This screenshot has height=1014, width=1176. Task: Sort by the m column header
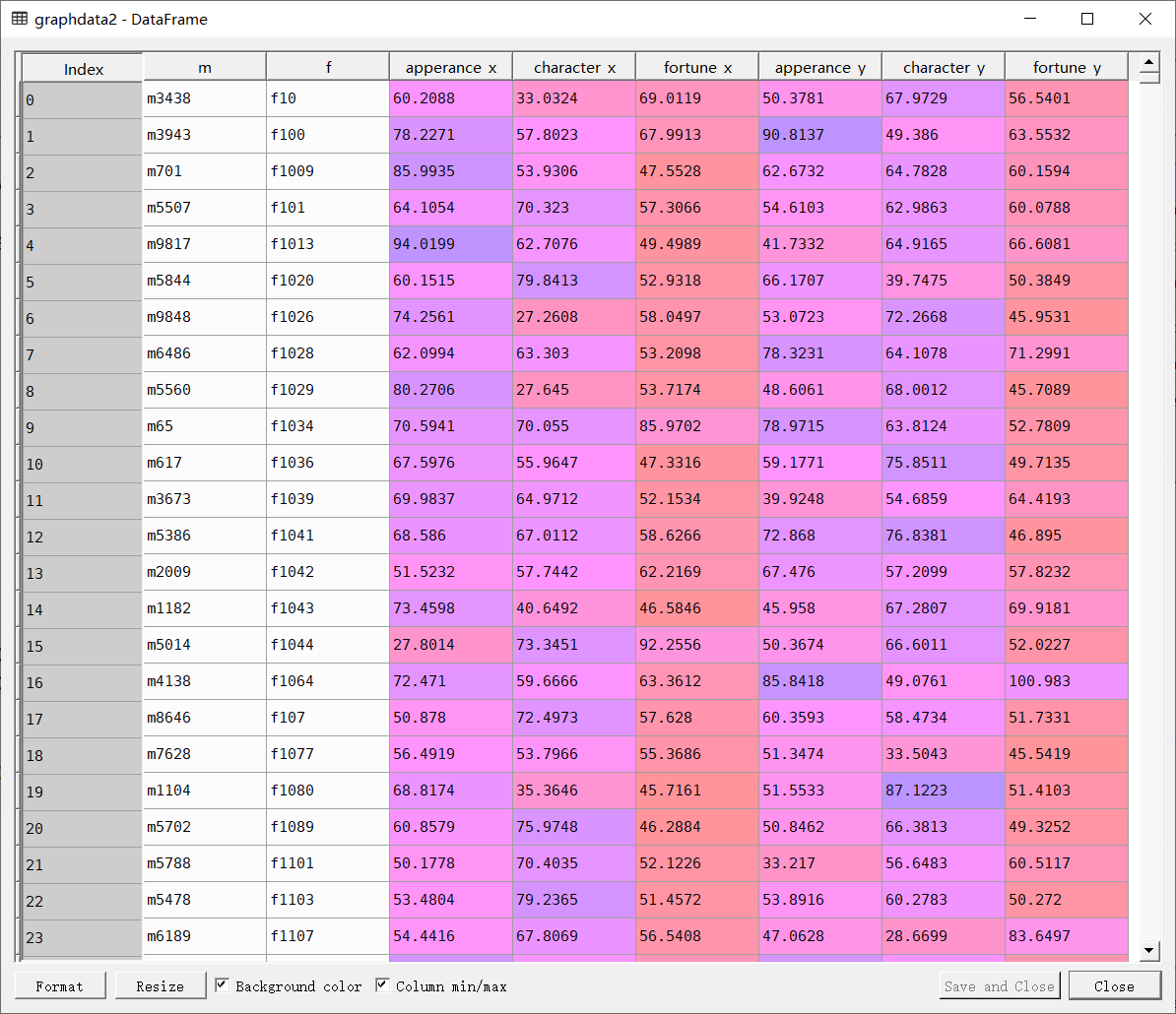coord(205,67)
